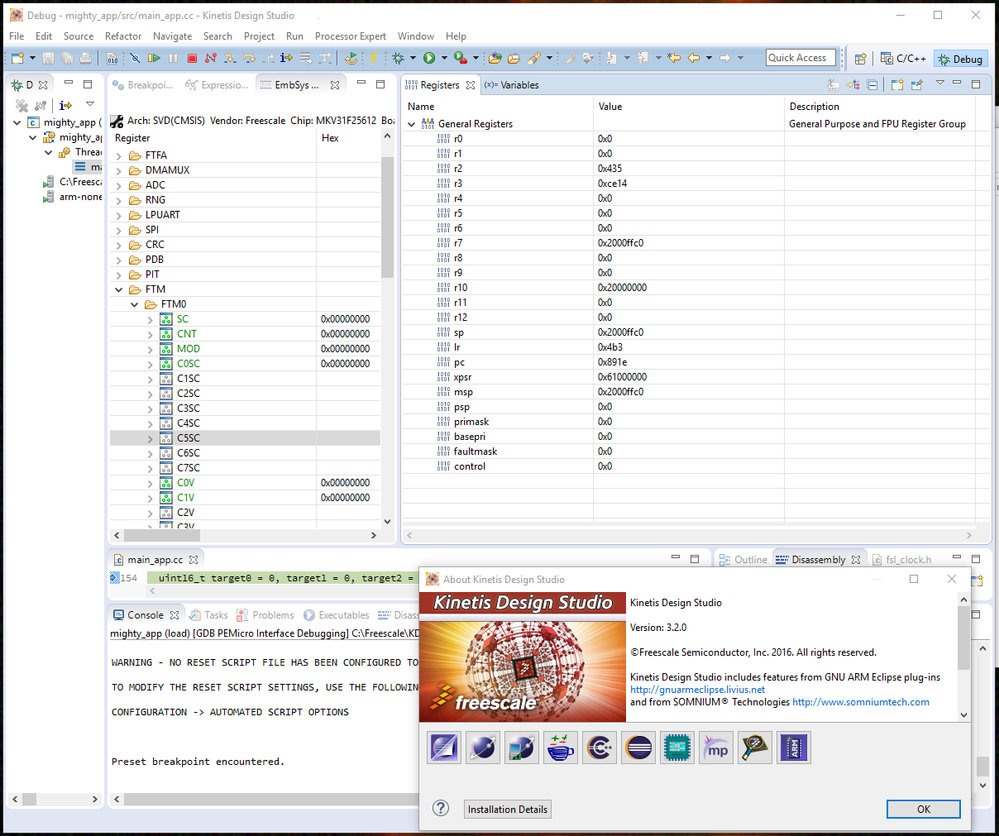Switch to the Tasks tab
Viewport: 999px width, 836px height.
click(208, 615)
